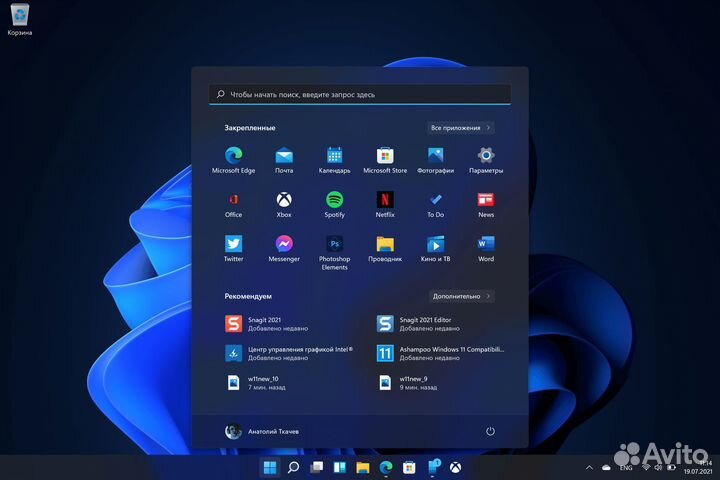Open date and time 19.07.2021
The height and width of the screenshot is (480, 720).
[698, 467]
